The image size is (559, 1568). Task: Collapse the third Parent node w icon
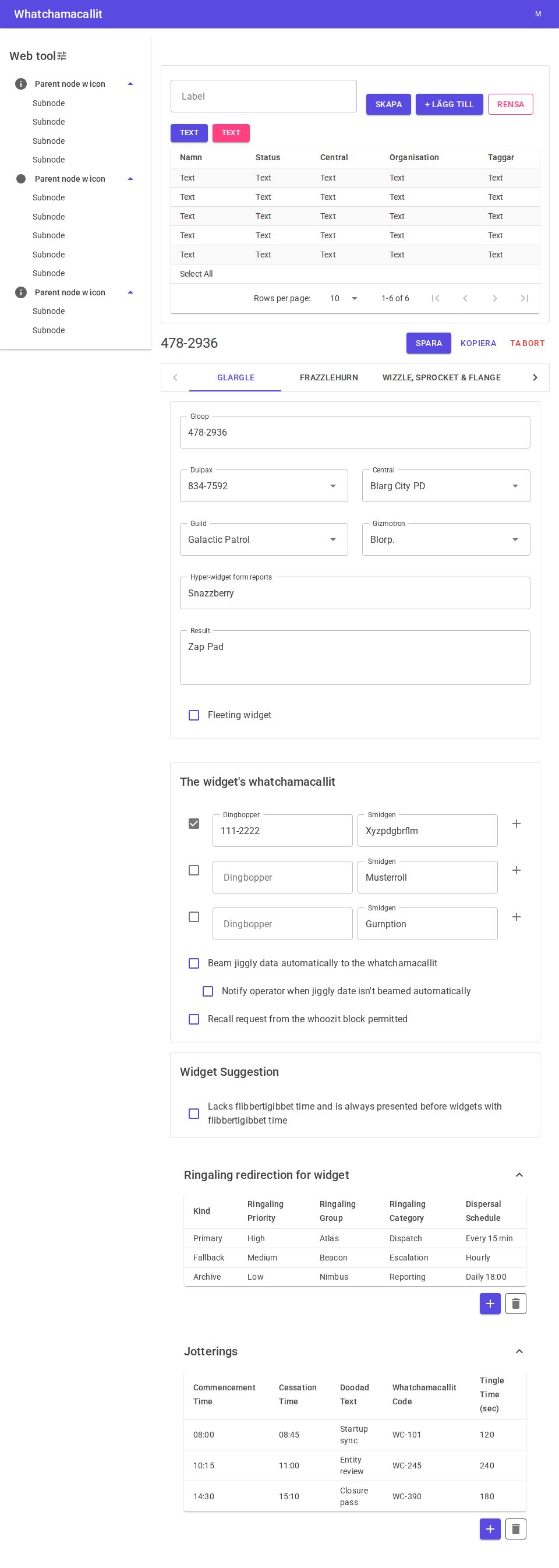click(x=130, y=293)
